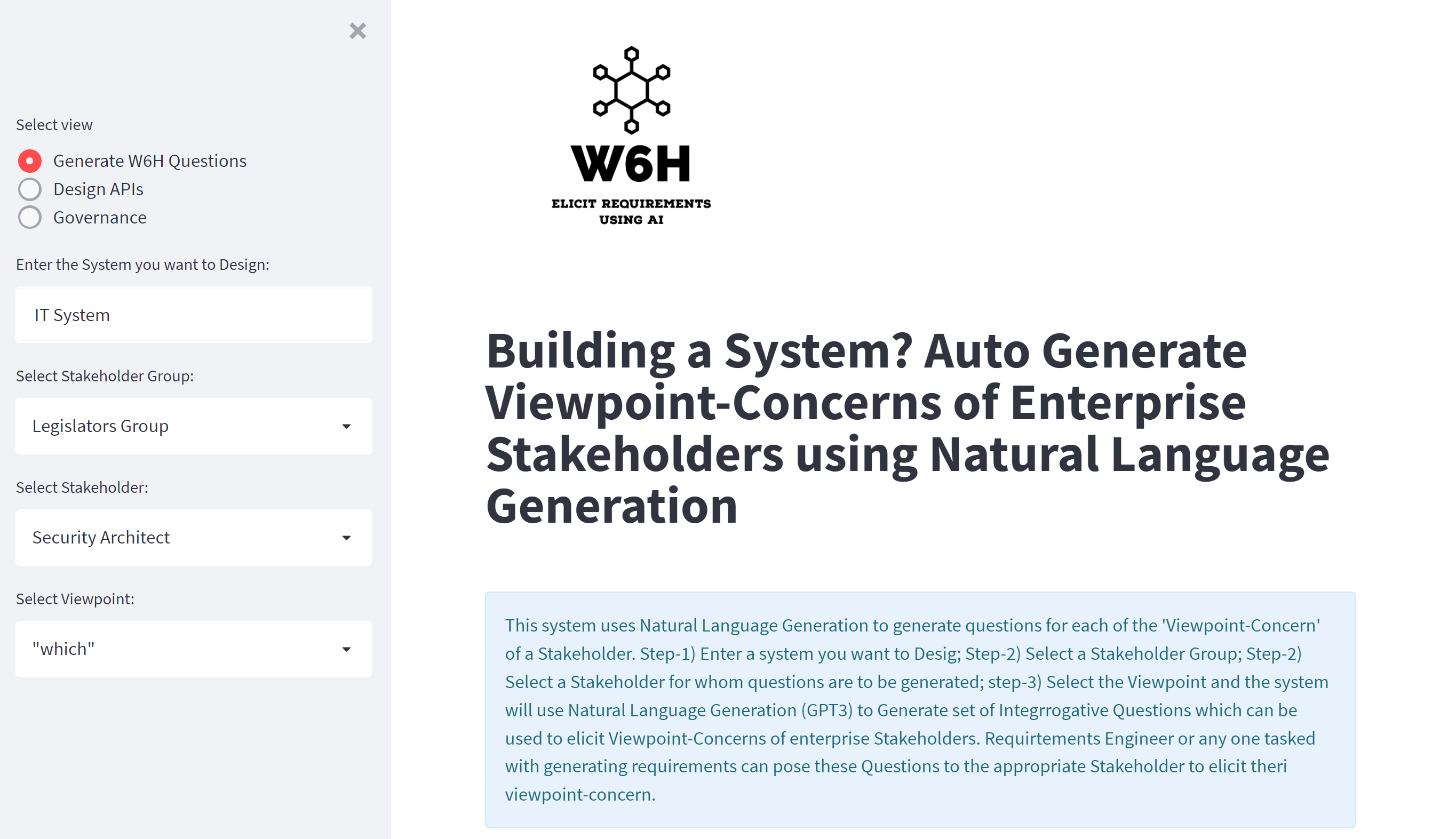Close the configuration sidebar panel

coord(357,31)
